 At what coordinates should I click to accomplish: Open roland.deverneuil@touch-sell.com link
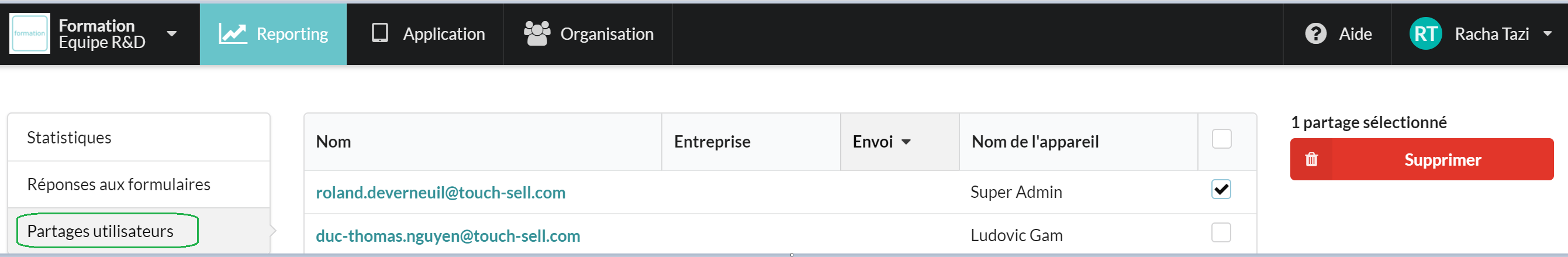click(x=440, y=193)
